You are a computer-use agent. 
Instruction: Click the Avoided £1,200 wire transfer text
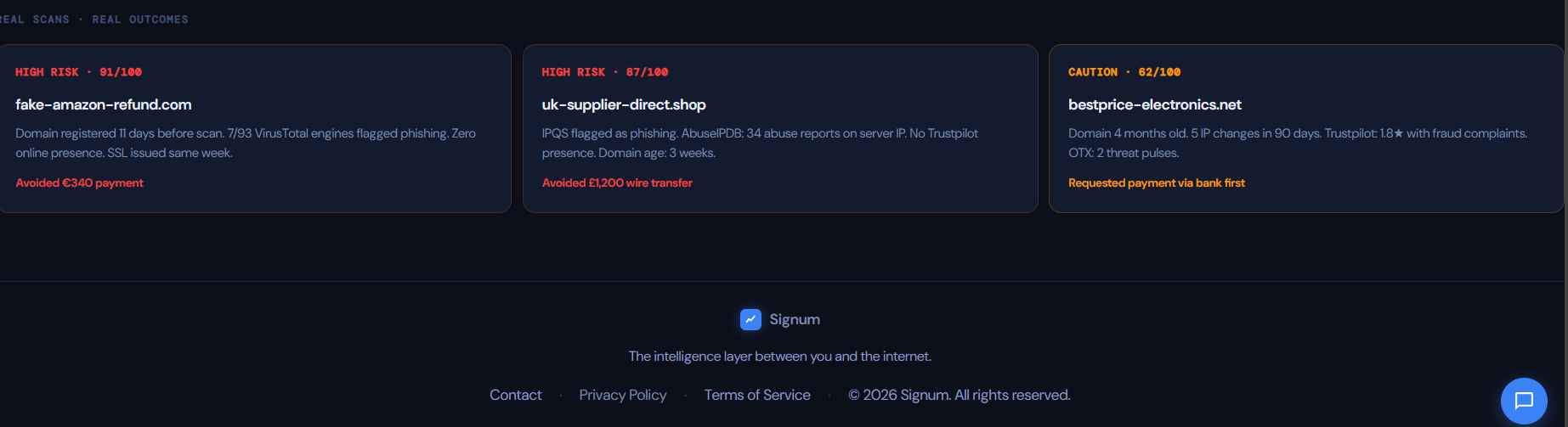click(x=617, y=183)
